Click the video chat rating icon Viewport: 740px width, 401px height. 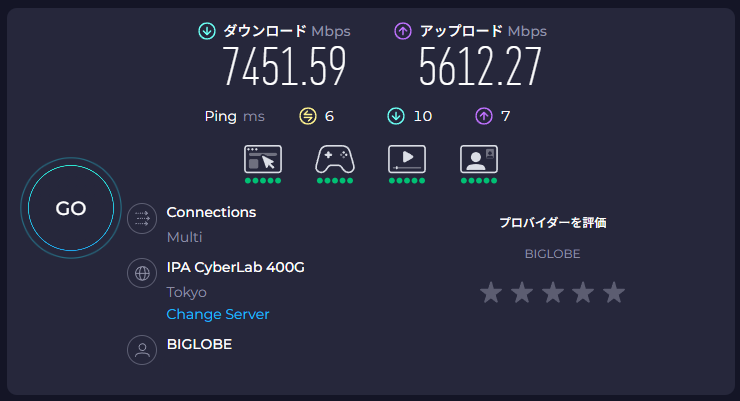point(479,159)
